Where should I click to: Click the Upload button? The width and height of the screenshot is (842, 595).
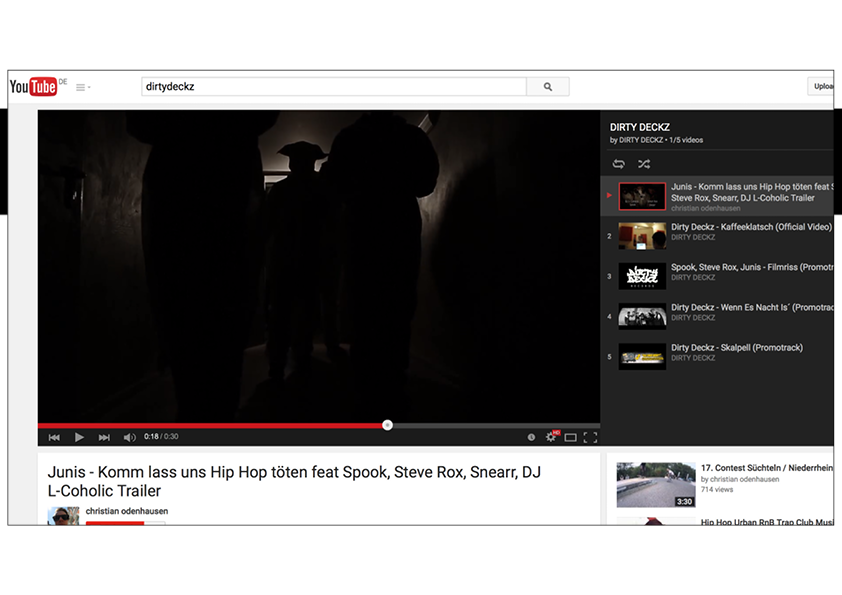(822, 86)
